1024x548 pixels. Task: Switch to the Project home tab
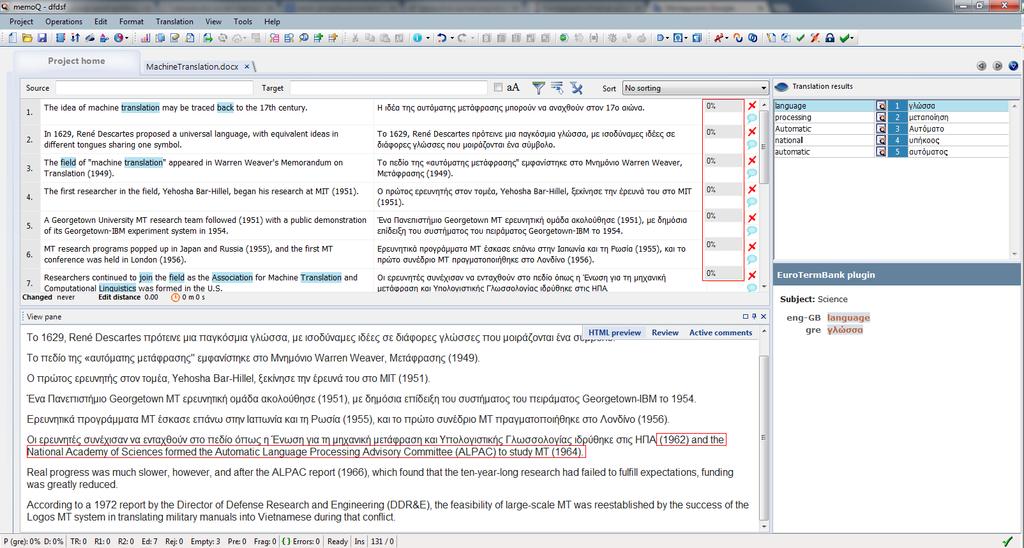pyautogui.click(x=76, y=61)
